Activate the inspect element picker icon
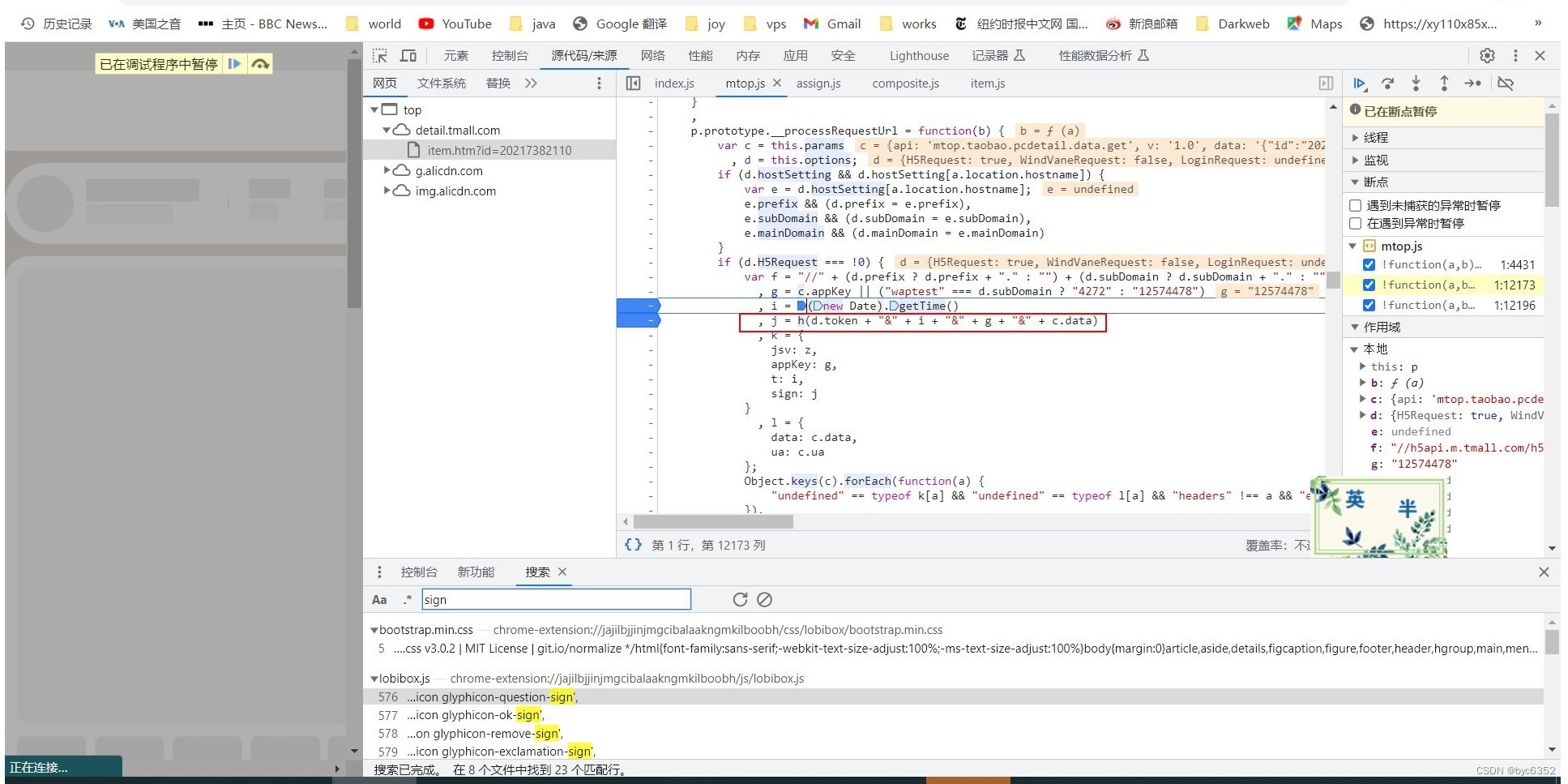 380,56
